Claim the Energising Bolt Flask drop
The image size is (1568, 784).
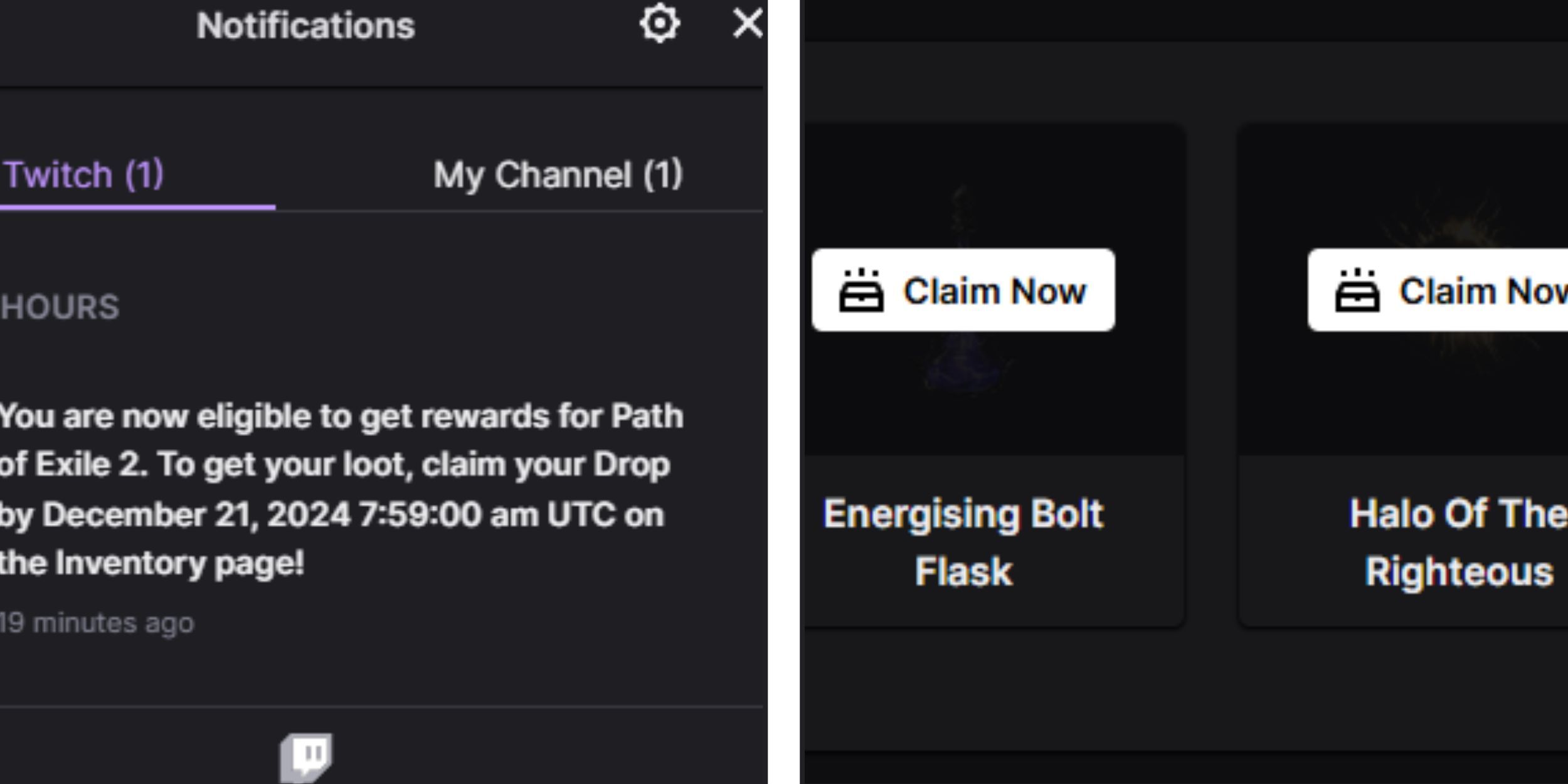[x=962, y=290]
